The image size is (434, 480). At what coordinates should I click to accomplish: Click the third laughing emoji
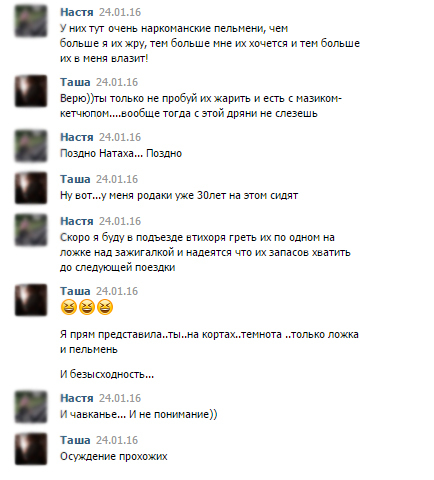[x=105, y=307]
